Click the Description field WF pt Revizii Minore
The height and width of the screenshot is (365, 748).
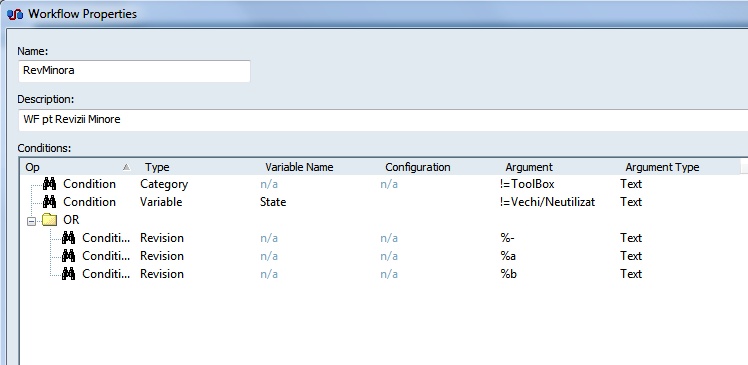point(383,119)
